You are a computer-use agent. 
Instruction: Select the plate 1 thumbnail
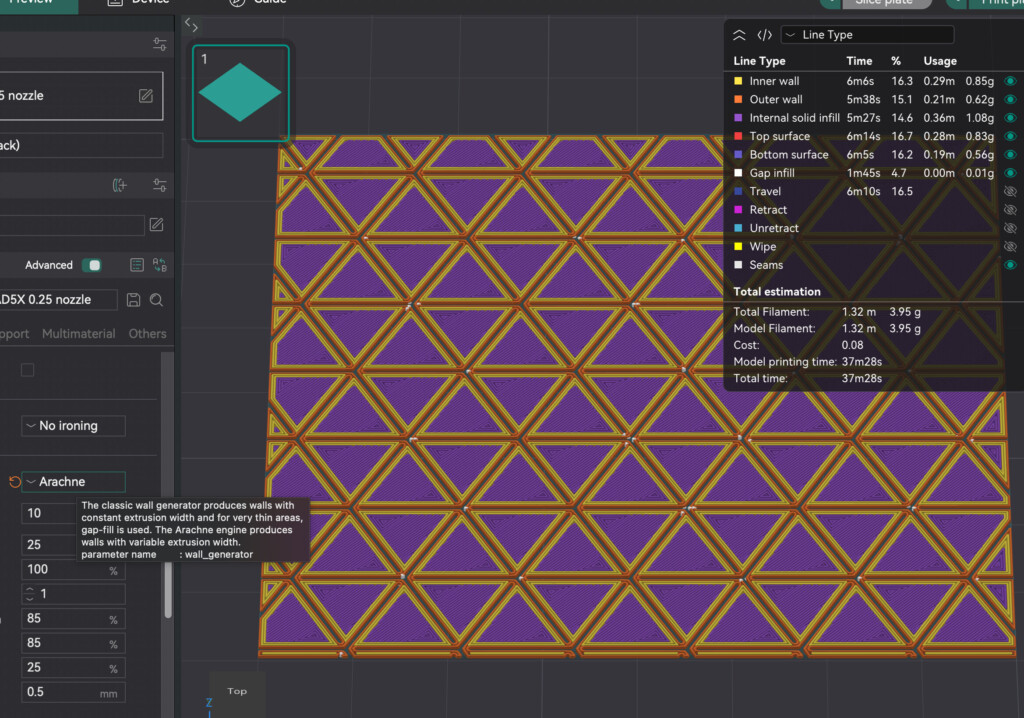pyautogui.click(x=240, y=93)
